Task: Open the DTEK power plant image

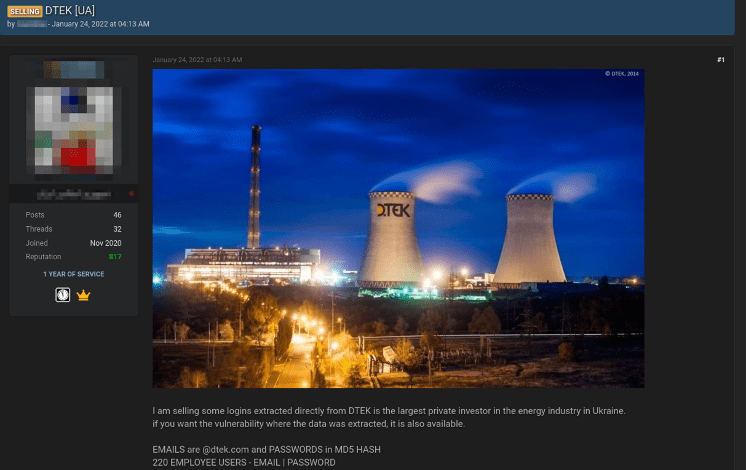Action: pos(398,229)
